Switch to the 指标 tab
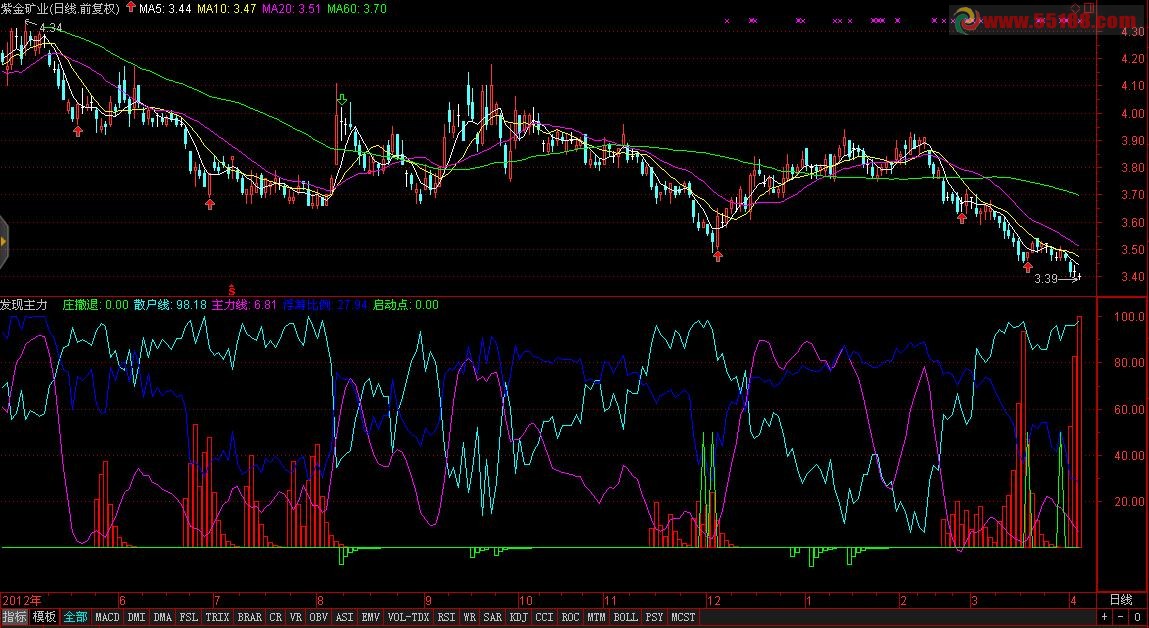This screenshot has width=1149, height=628. click(x=15, y=617)
